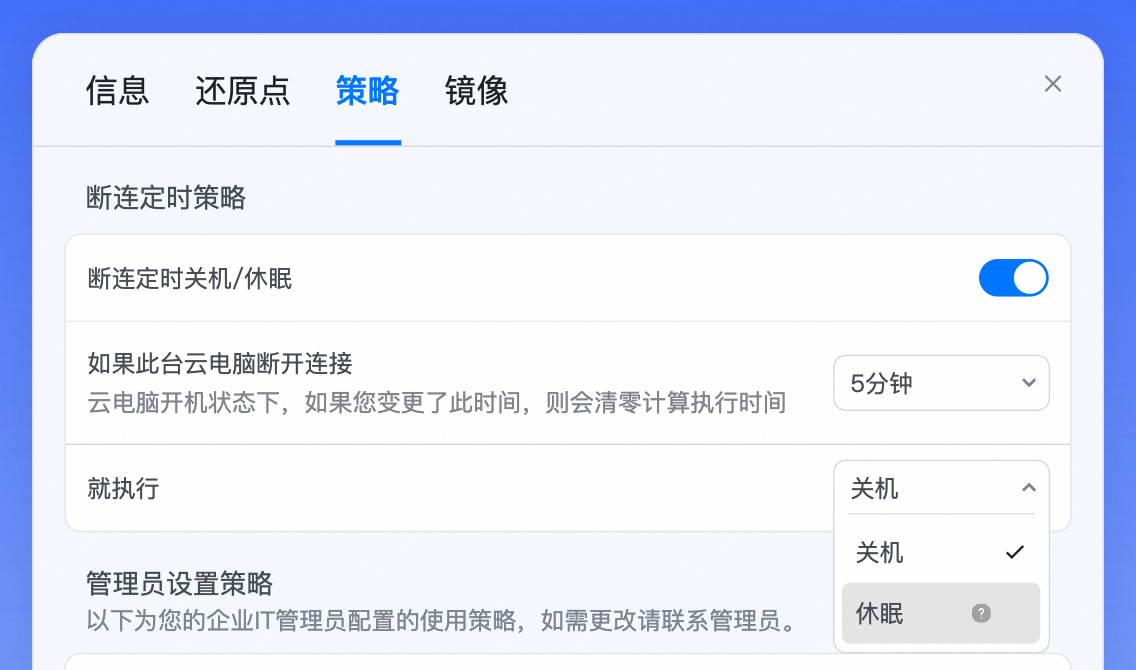The height and width of the screenshot is (670, 1136).
Task: Click the question mark help icon beside 休眠
Action: point(981,614)
